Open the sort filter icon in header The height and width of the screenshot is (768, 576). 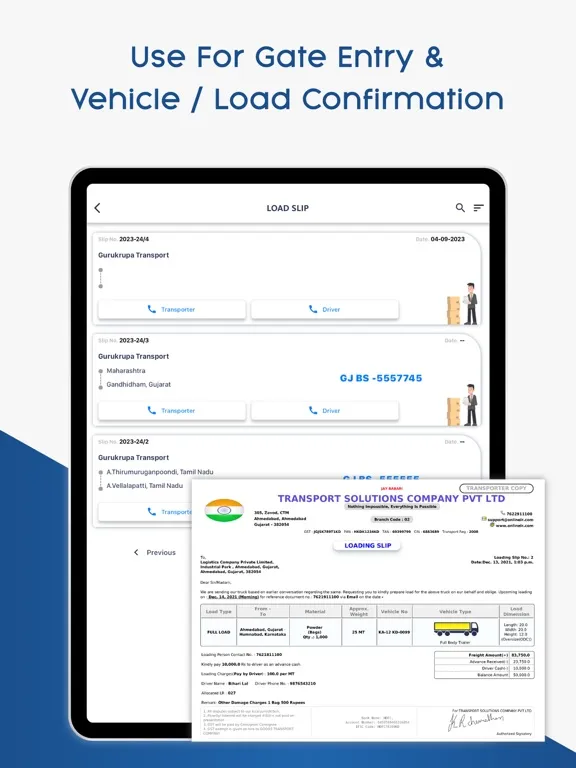click(x=479, y=208)
